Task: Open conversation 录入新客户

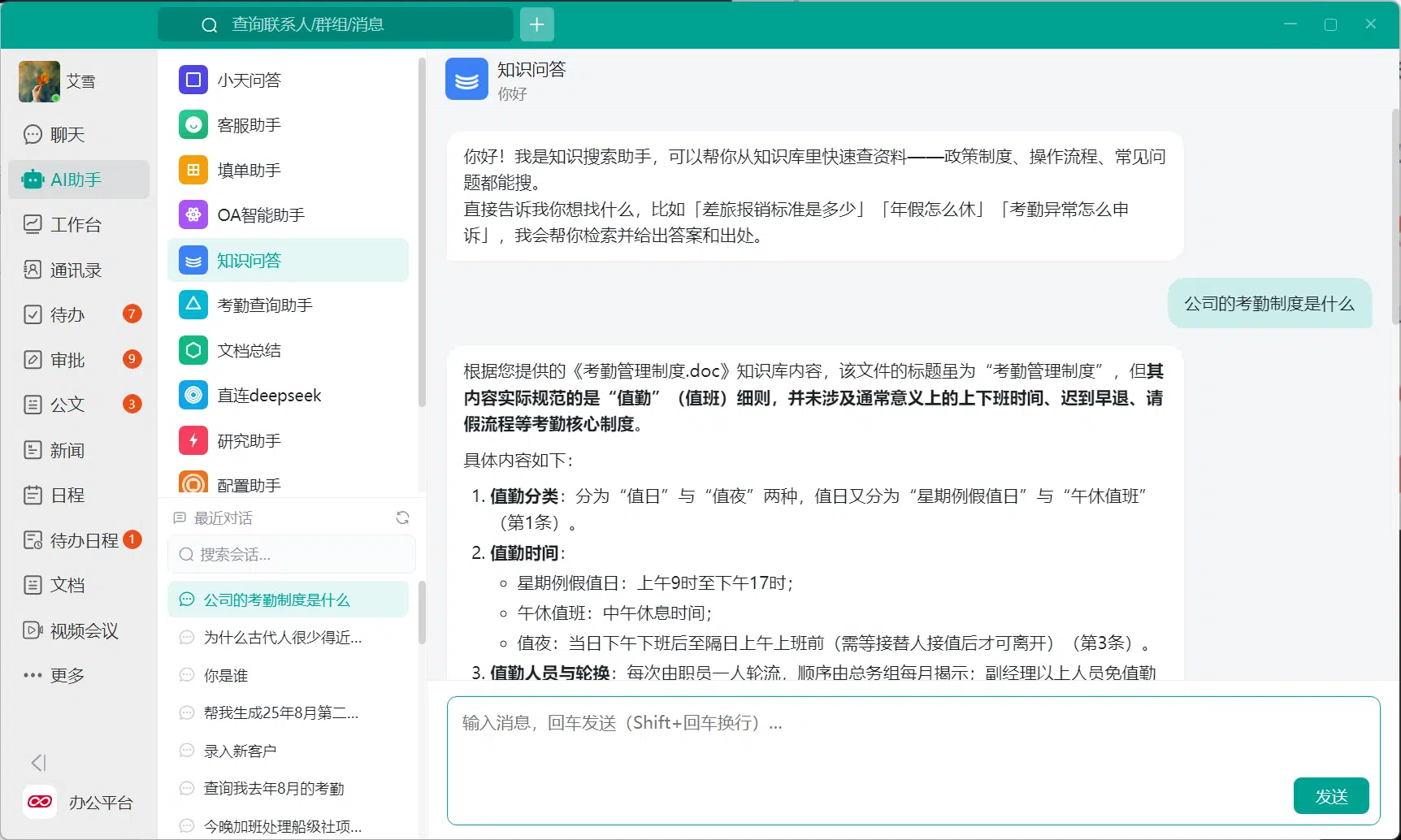Action: pyautogui.click(x=288, y=751)
